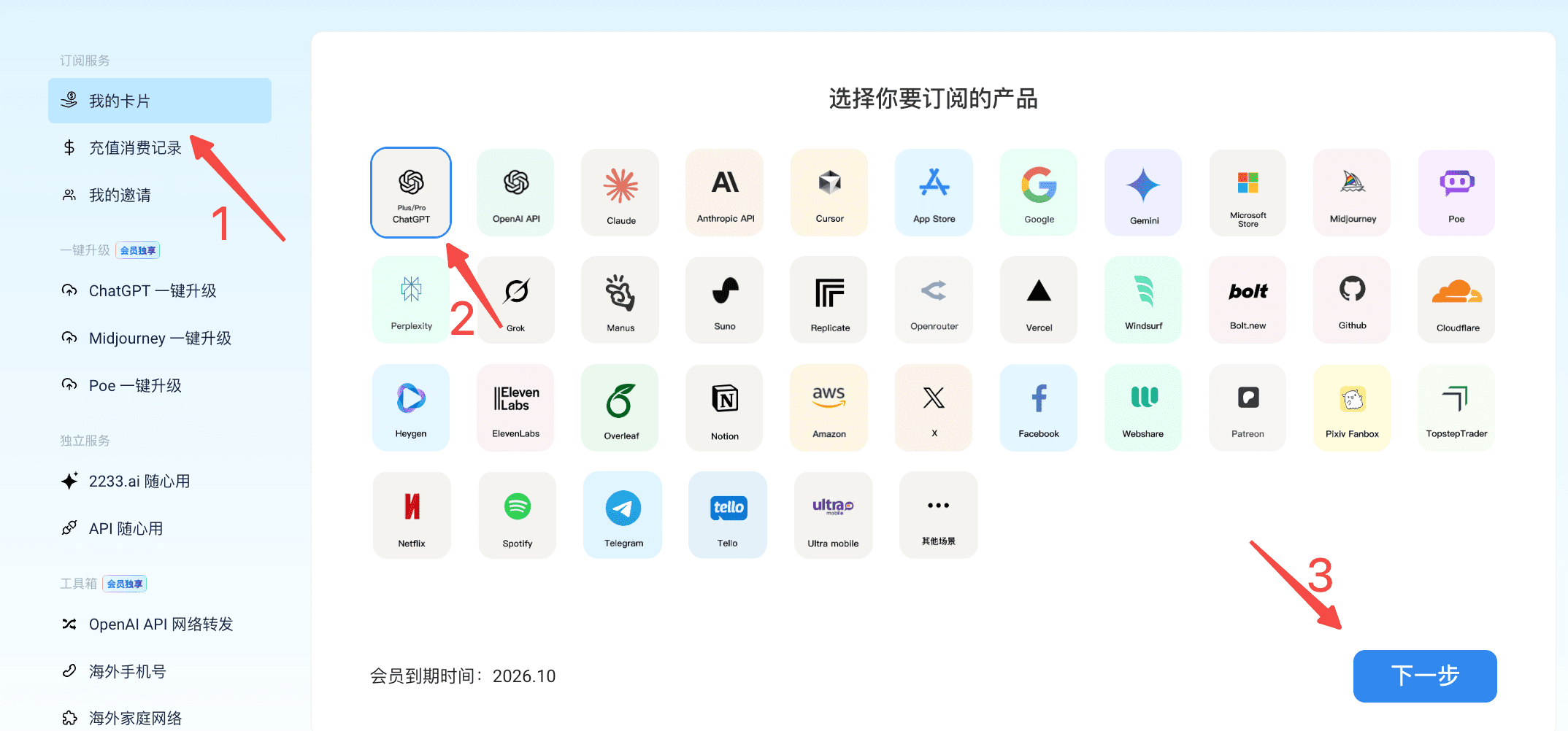Select the Bolt.new product card
The image size is (1568, 731).
point(1248,300)
